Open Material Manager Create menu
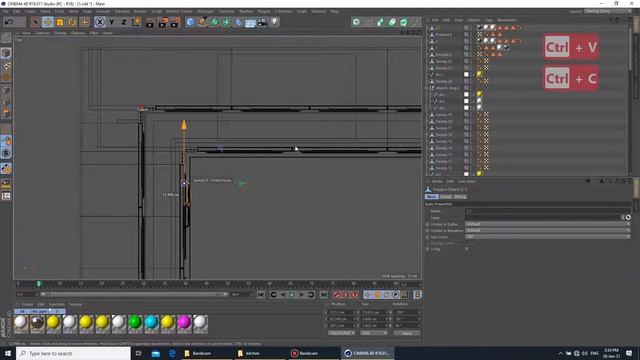 (x=27, y=304)
